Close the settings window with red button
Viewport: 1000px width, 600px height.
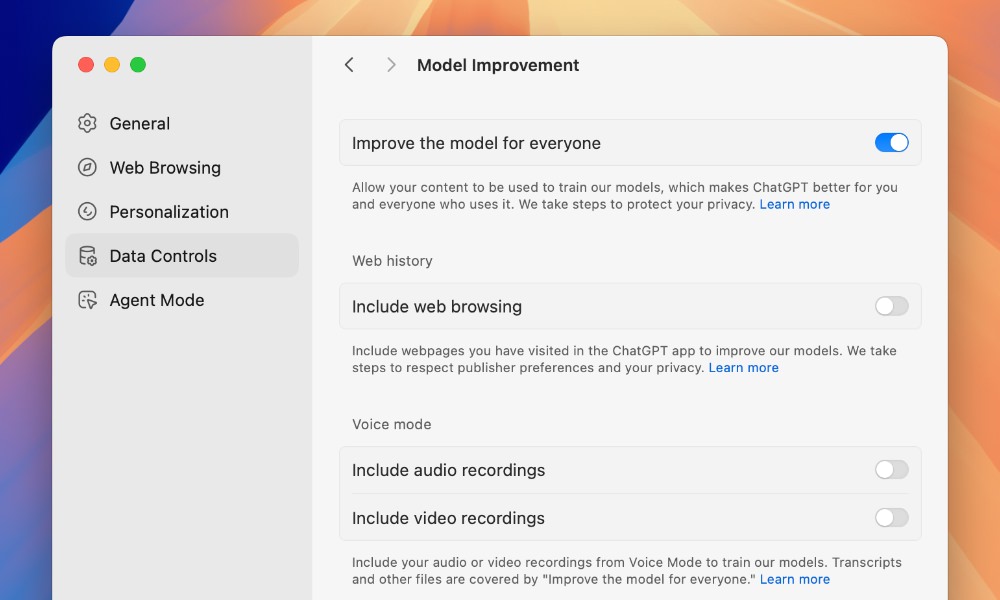tap(86, 65)
